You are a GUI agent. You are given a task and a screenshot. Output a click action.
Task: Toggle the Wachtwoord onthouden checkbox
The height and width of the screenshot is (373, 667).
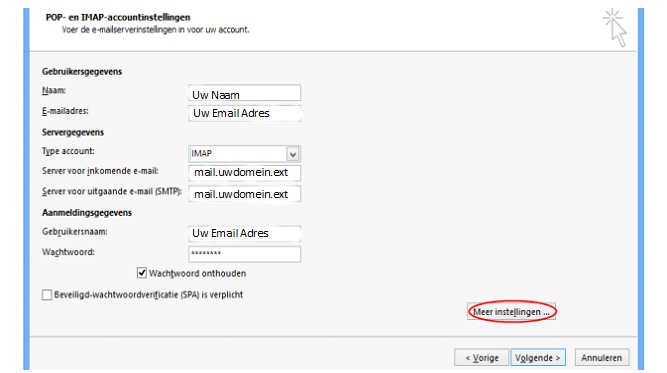point(142,273)
